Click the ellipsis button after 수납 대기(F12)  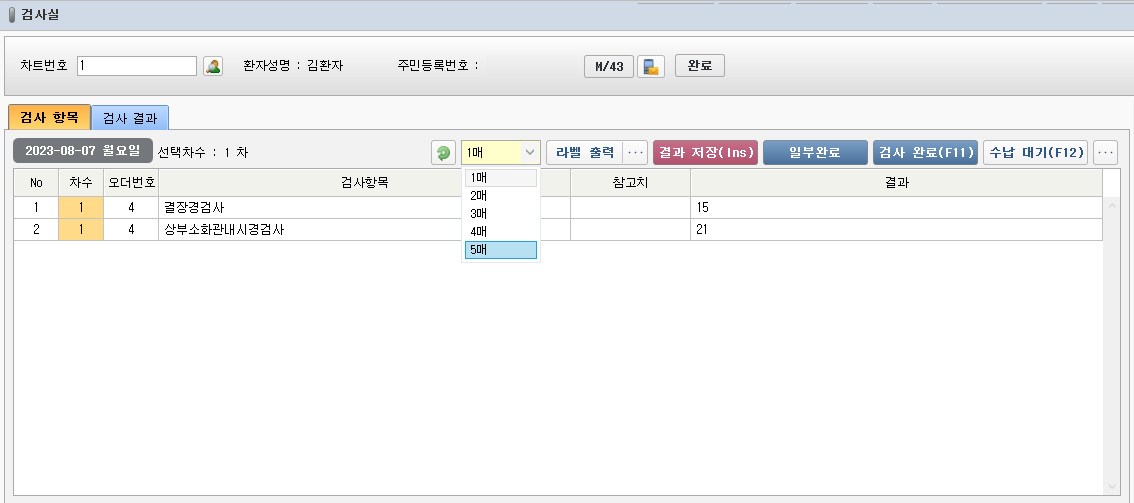[1105, 153]
